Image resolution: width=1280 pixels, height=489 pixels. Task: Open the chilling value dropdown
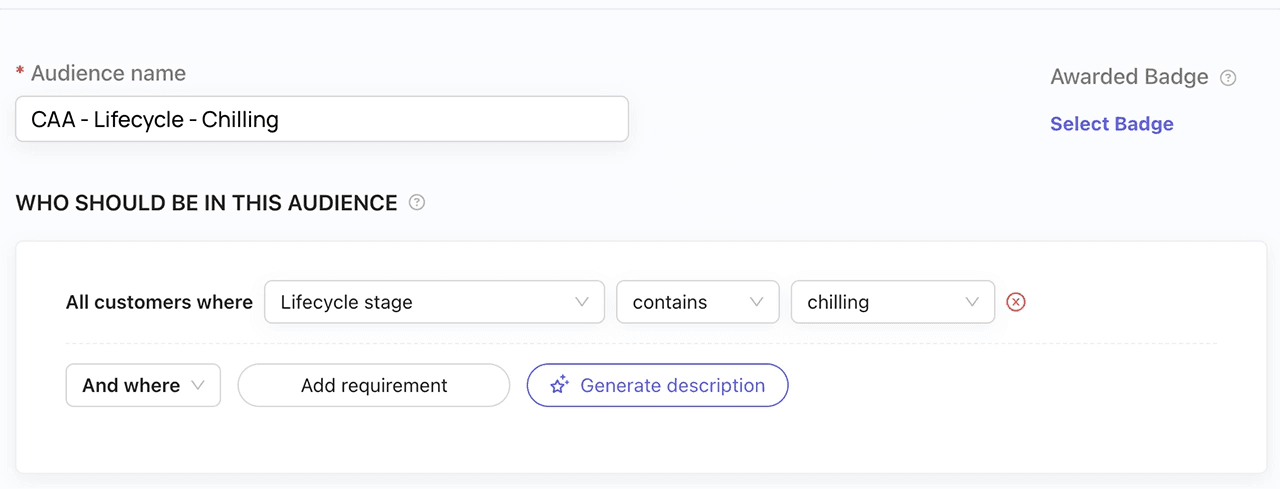click(x=892, y=302)
